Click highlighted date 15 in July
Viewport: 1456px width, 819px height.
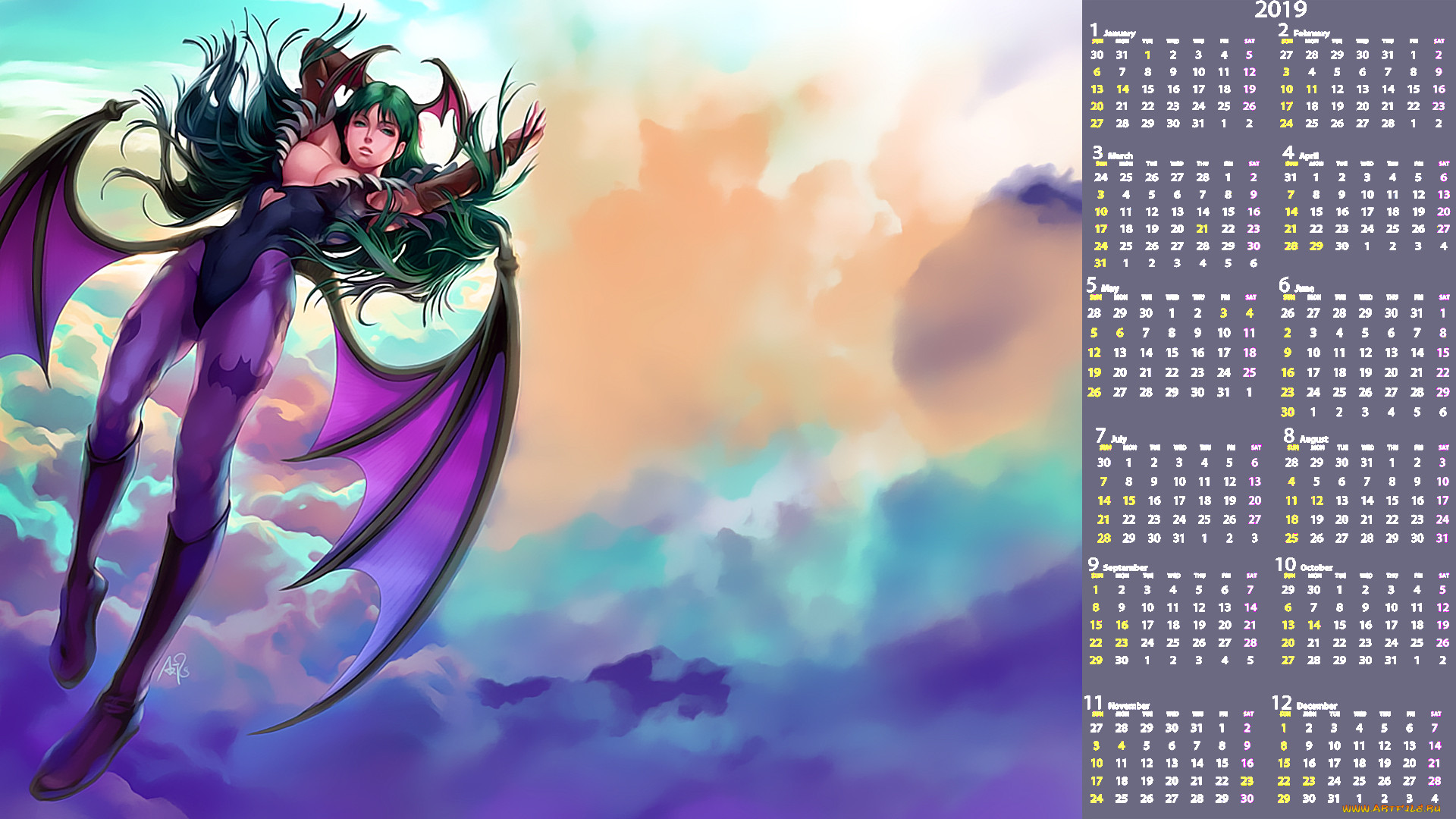pyautogui.click(x=1129, y=500)
